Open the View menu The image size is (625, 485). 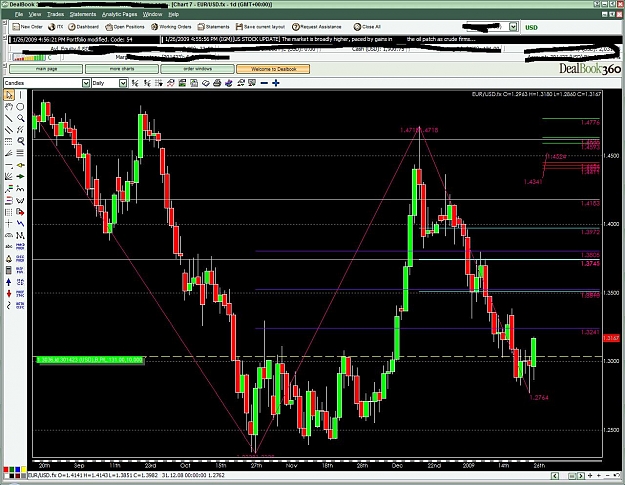pyautogui.click(x=35, y=14)
